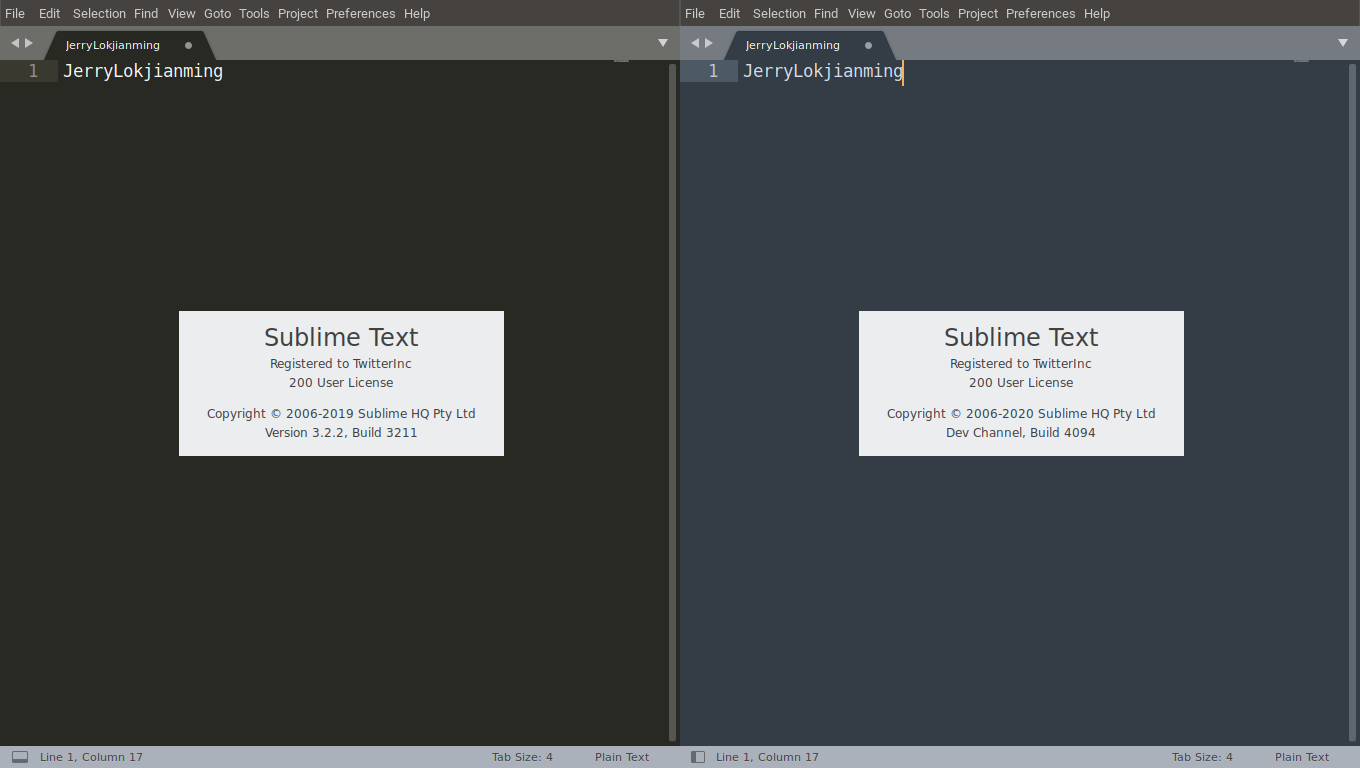The height and width of the screenshot is (768, 1360).
Task: Click Sublime Text title in right about box
Action: 1021,337
